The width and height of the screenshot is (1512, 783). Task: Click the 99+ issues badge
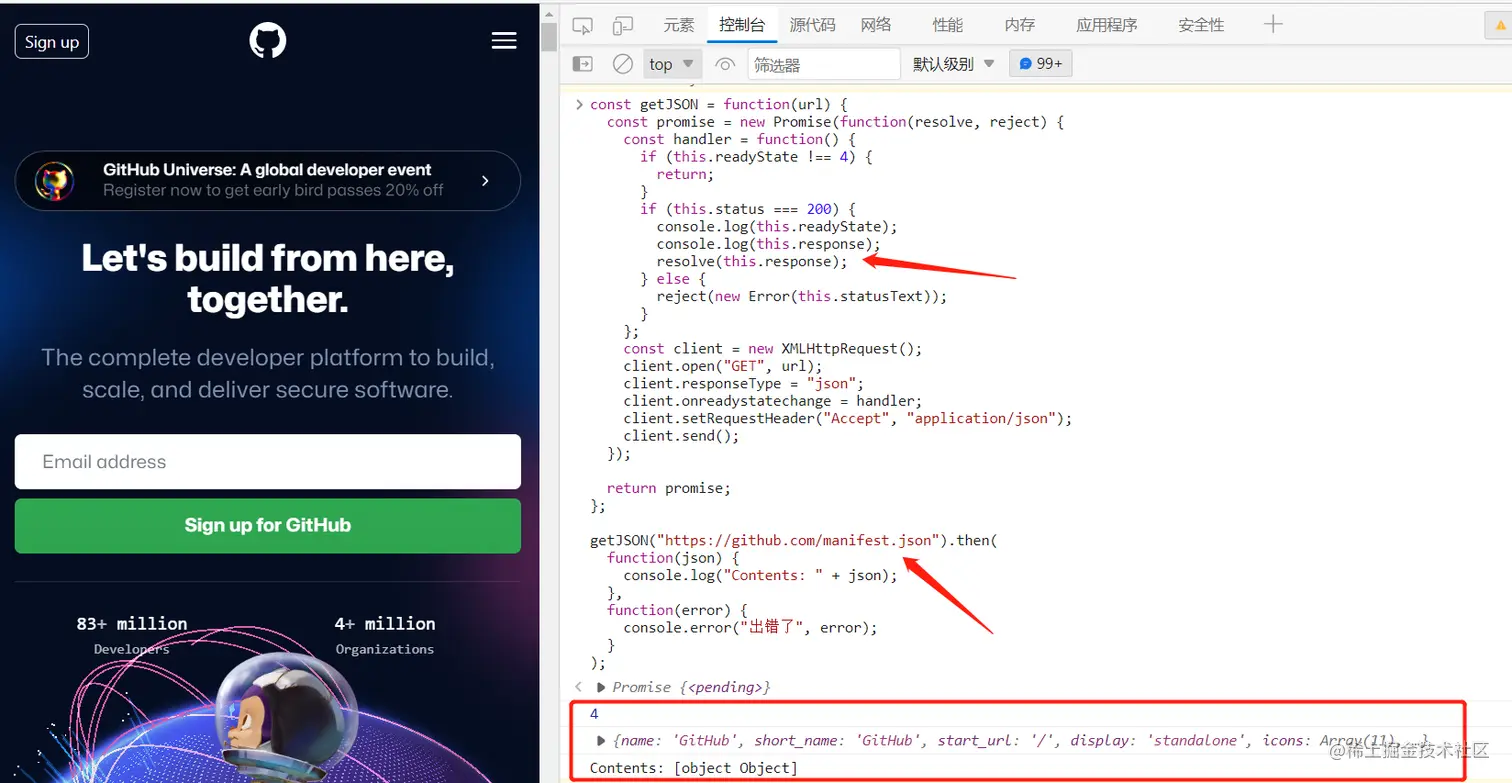(1040, 64)
